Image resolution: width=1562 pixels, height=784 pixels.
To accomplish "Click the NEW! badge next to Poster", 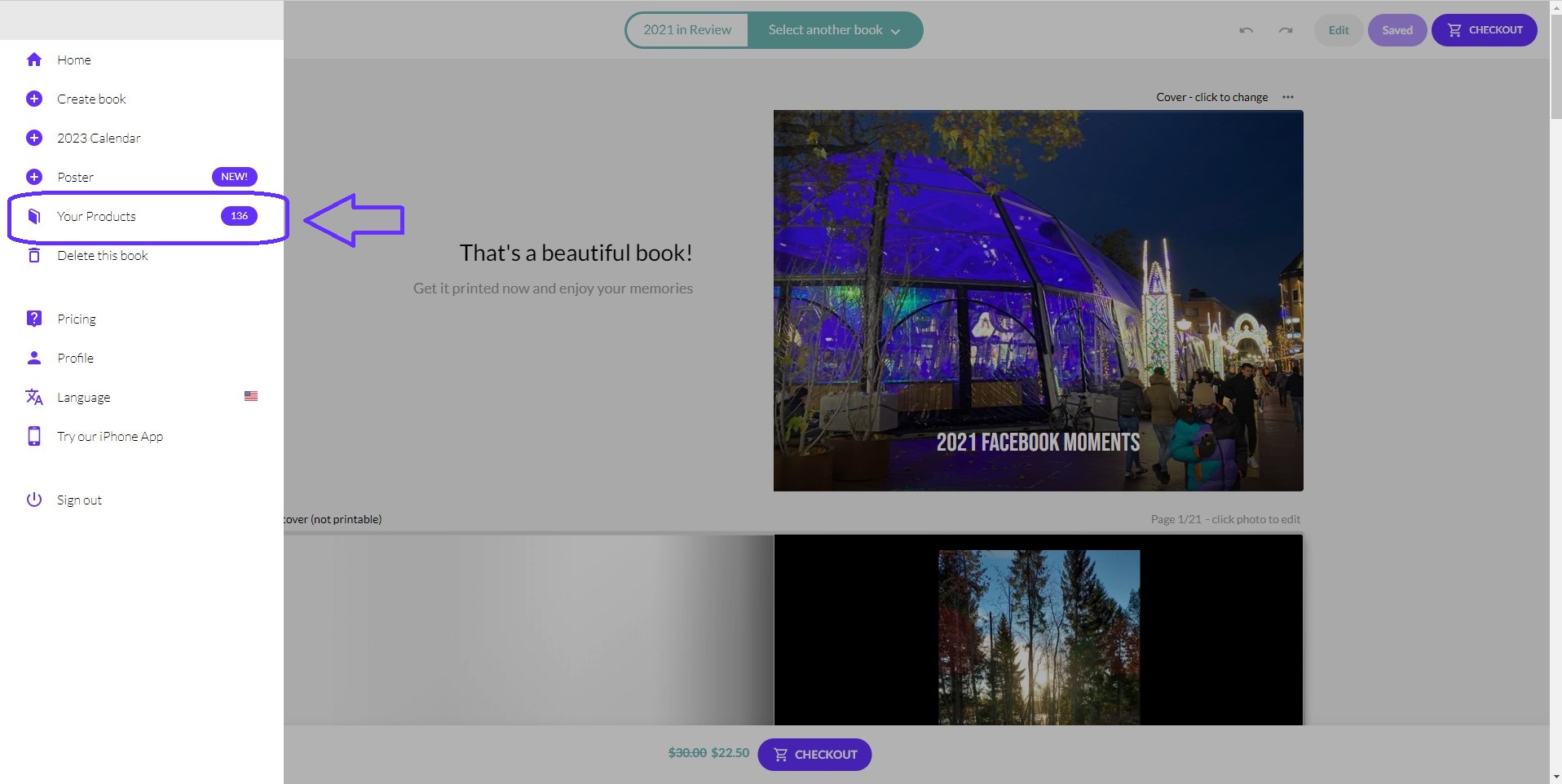I will pyautogui.click(x=235, y=177).
